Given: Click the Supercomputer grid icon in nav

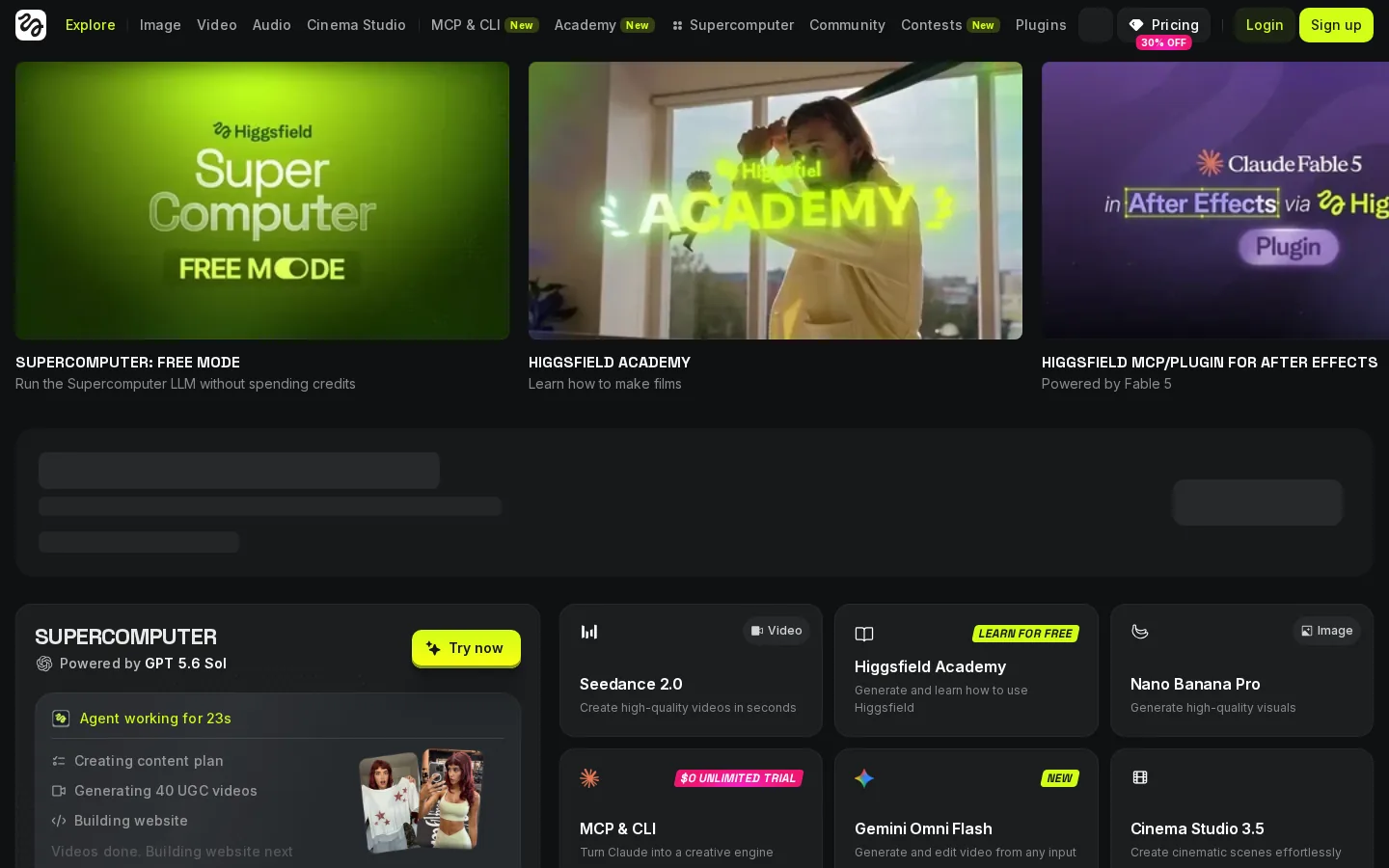Looking at the screenshot, I should (677, 26).
